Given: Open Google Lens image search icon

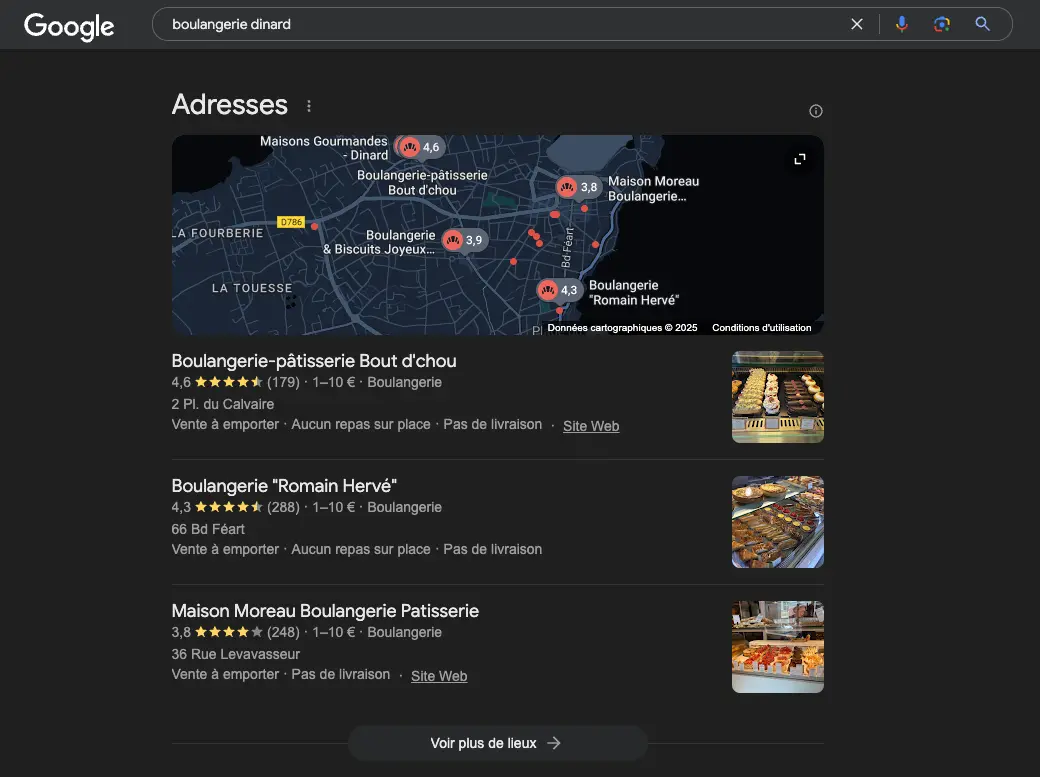Looking at the screenshot, I should [941, 25].
